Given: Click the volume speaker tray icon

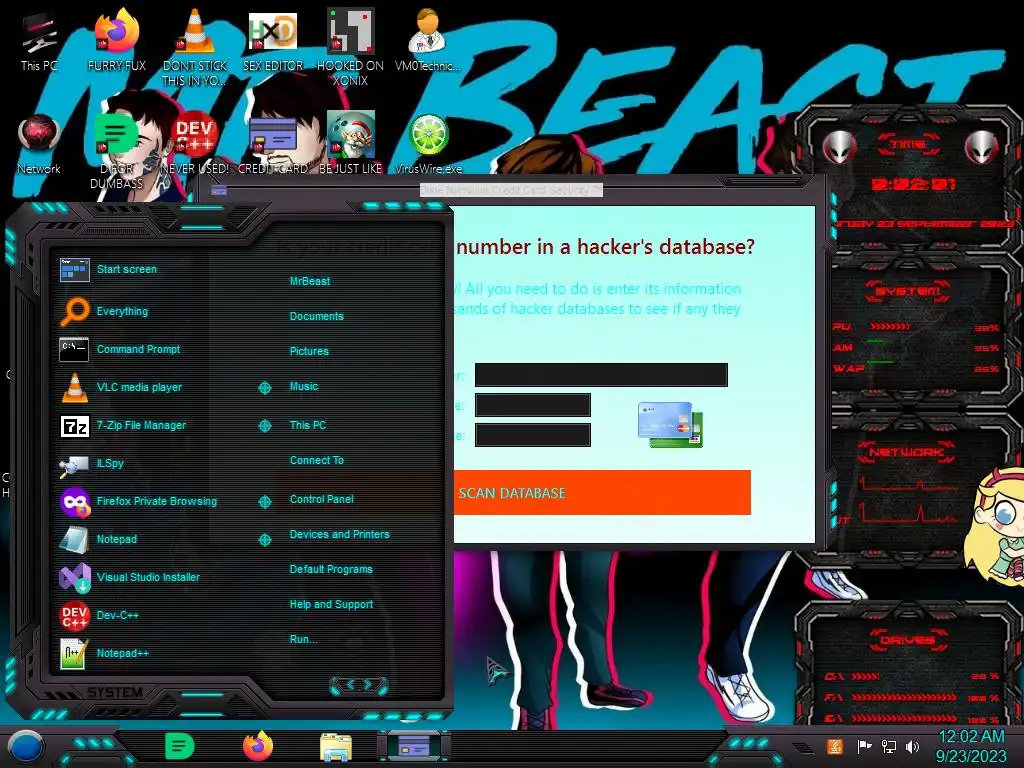Looking at the screenshot, I should (x=913, y=746).
